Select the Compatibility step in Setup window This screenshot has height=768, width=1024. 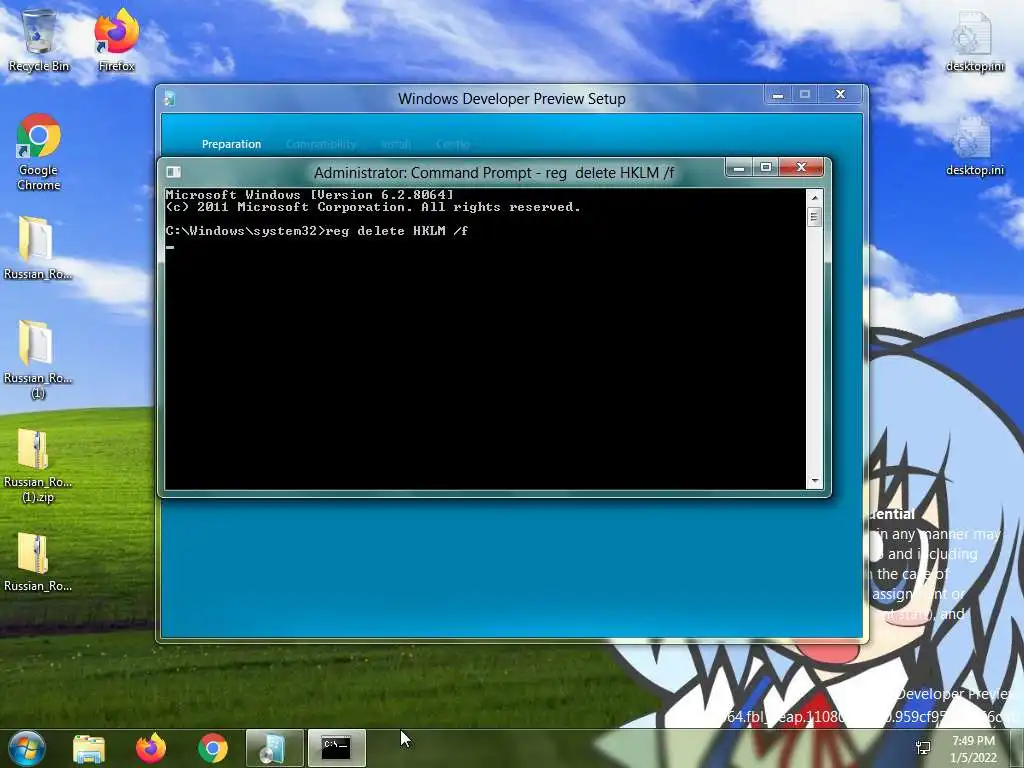321,144
